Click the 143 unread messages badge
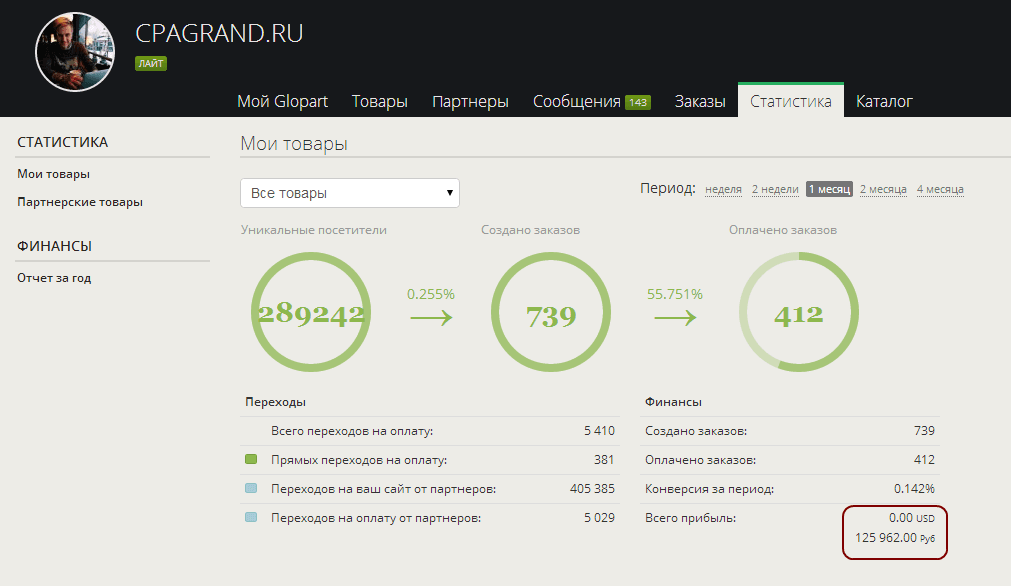This screenshot has height=586, width=1011. 638,102
